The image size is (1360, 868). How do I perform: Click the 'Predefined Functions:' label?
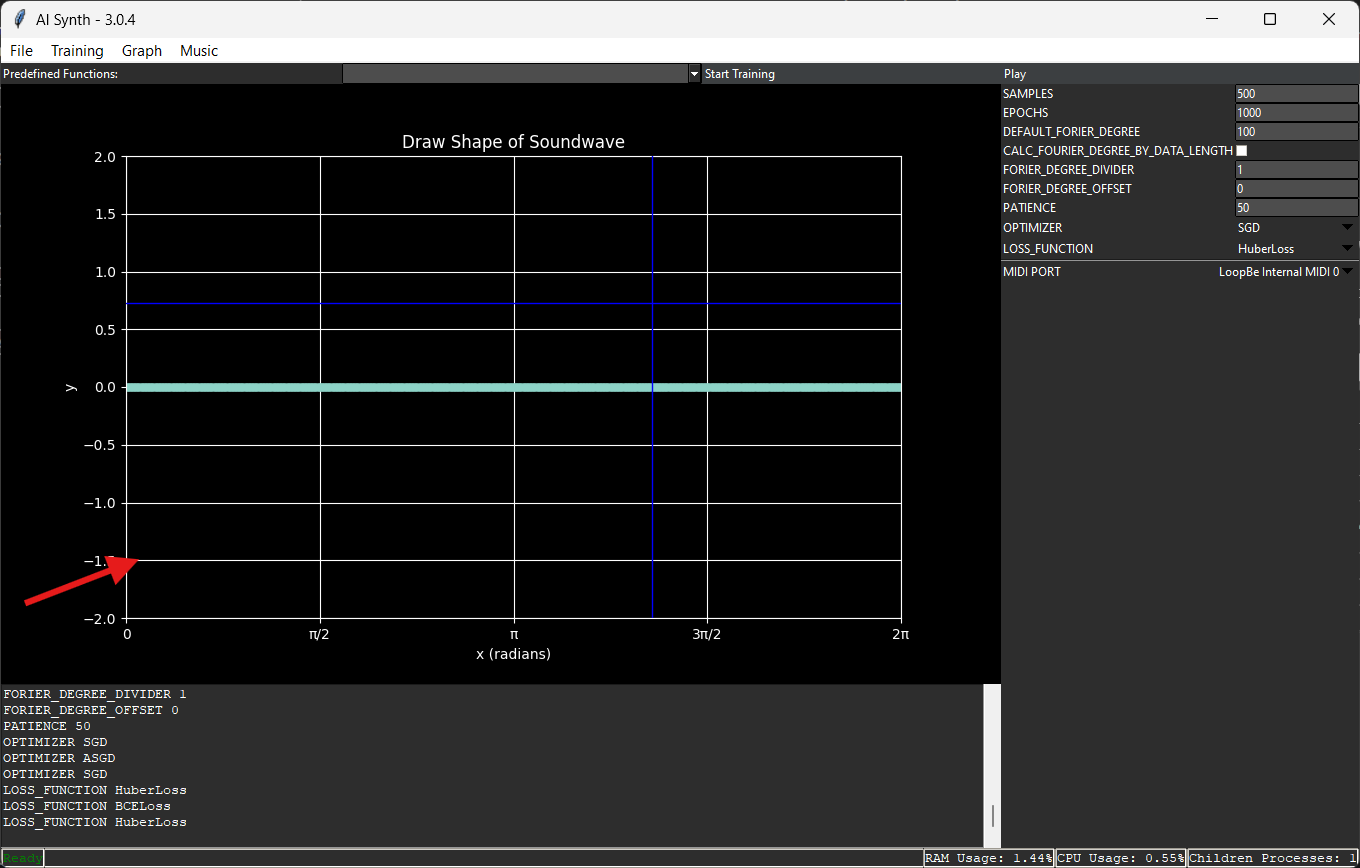pos(61,74)
